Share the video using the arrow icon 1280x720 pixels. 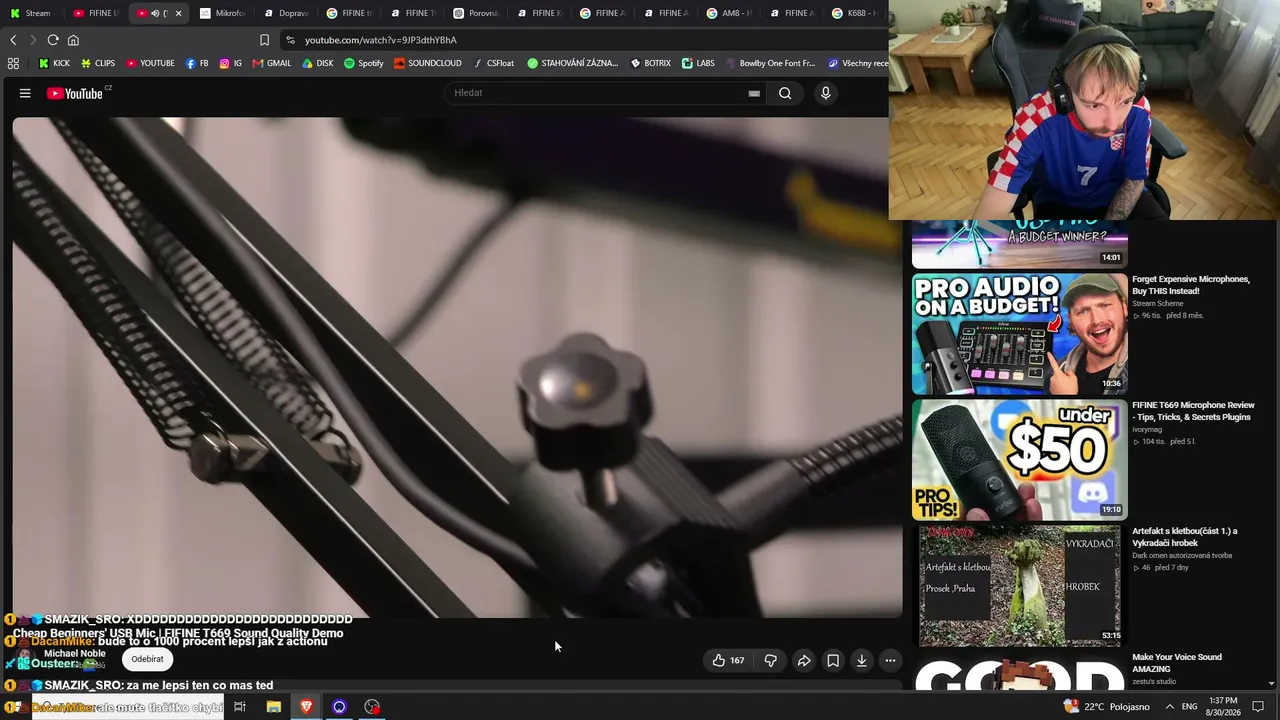803,660
